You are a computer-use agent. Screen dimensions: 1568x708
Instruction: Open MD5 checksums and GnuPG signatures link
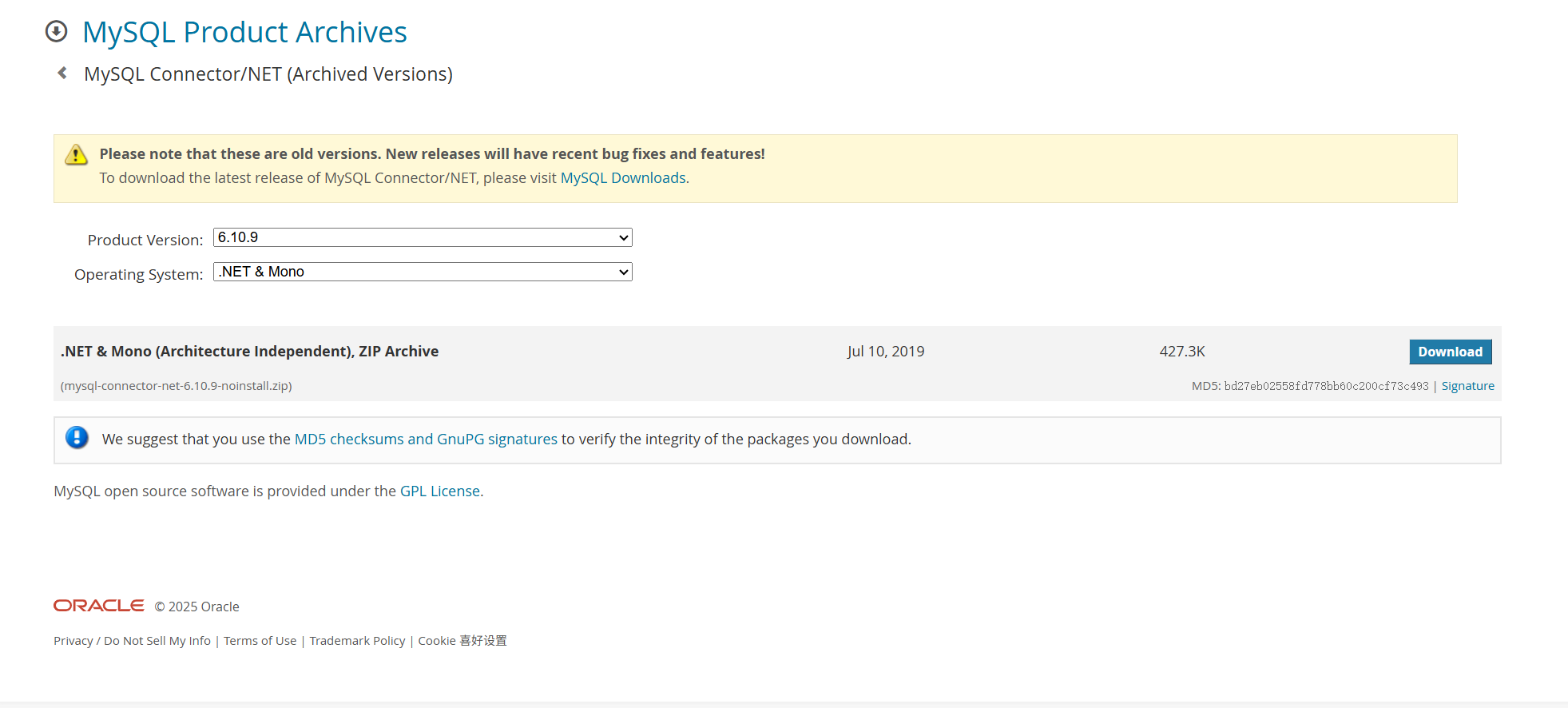tap(426, 440)
